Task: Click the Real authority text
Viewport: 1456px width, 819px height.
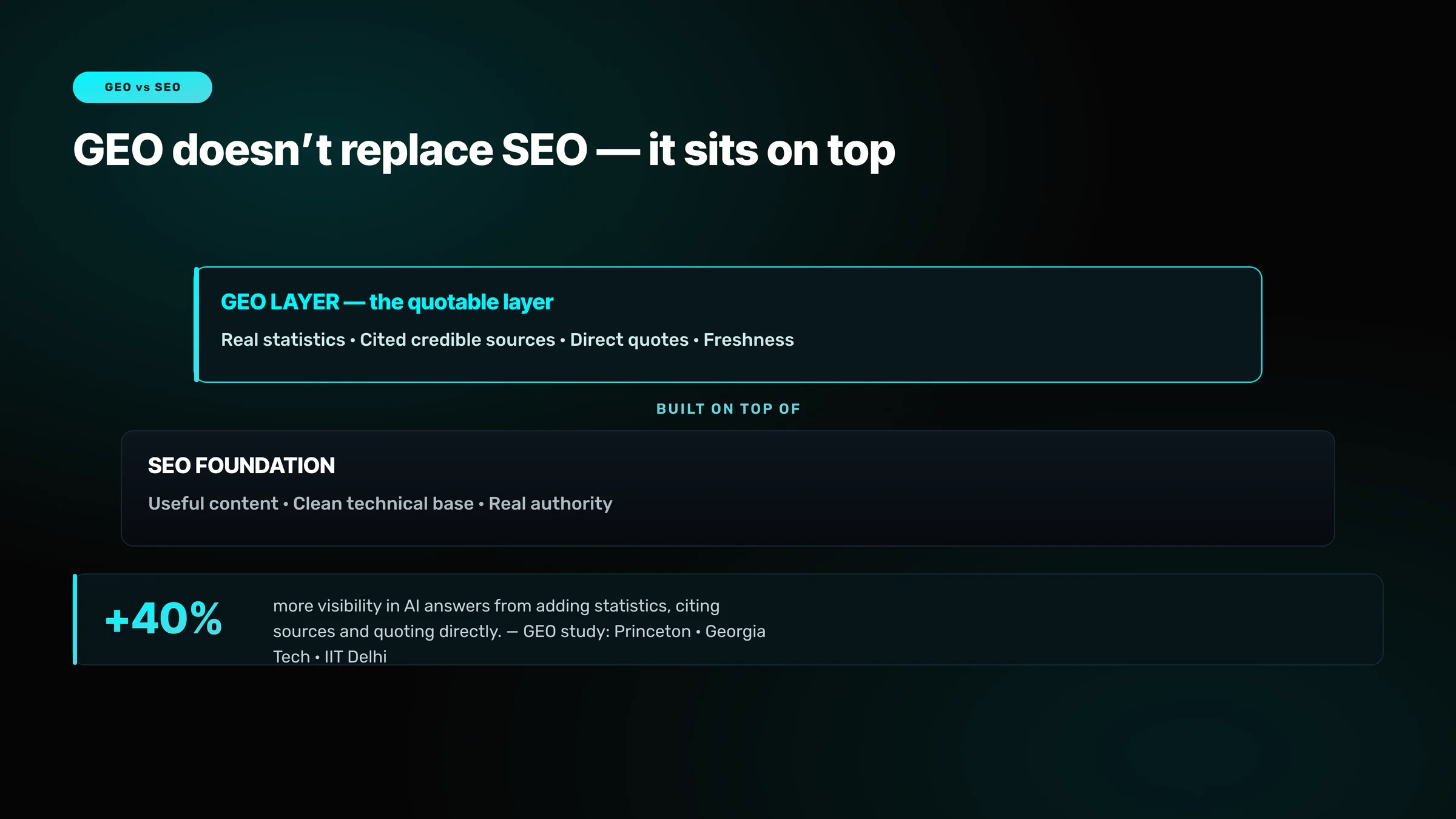Action: point(550,504)
